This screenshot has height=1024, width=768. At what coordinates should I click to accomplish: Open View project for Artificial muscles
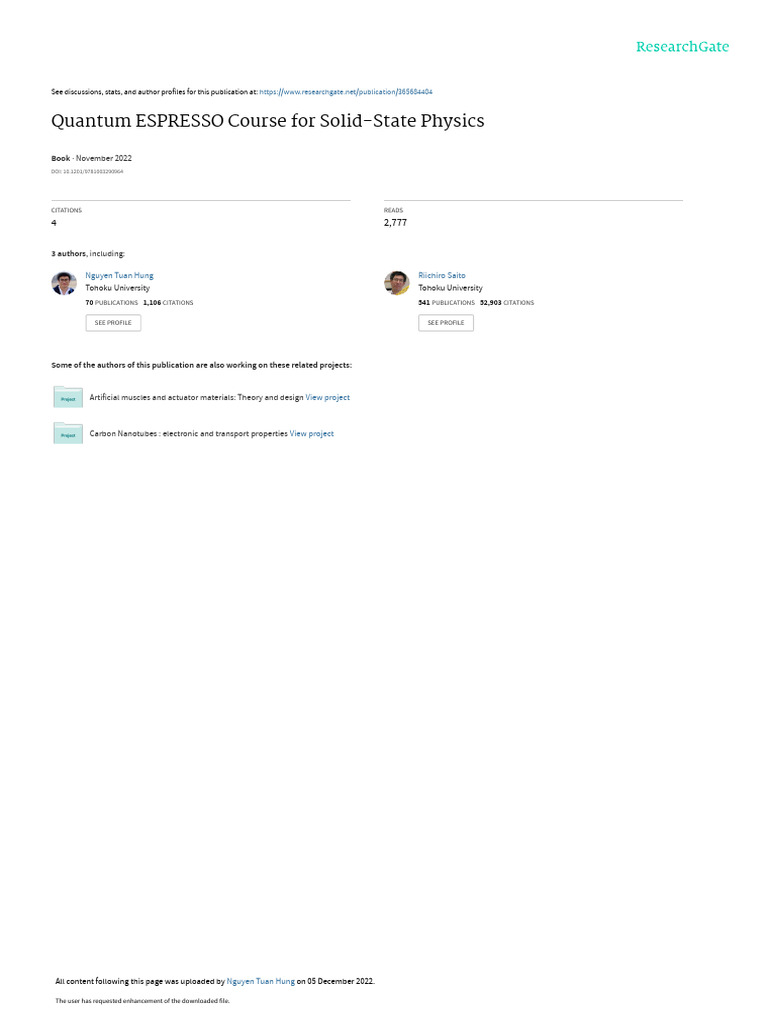(x=328, y=397)
